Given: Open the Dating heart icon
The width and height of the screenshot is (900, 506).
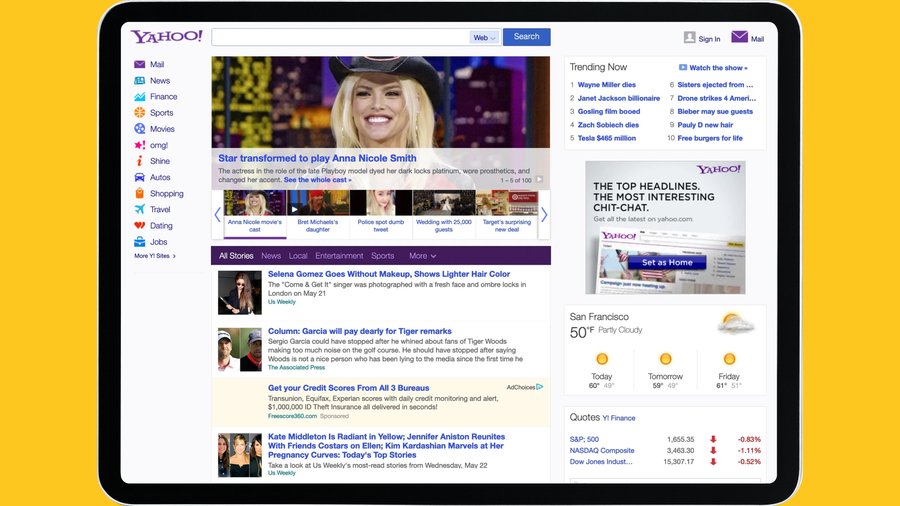Looking at the screenshot, I should click(139, 226).
